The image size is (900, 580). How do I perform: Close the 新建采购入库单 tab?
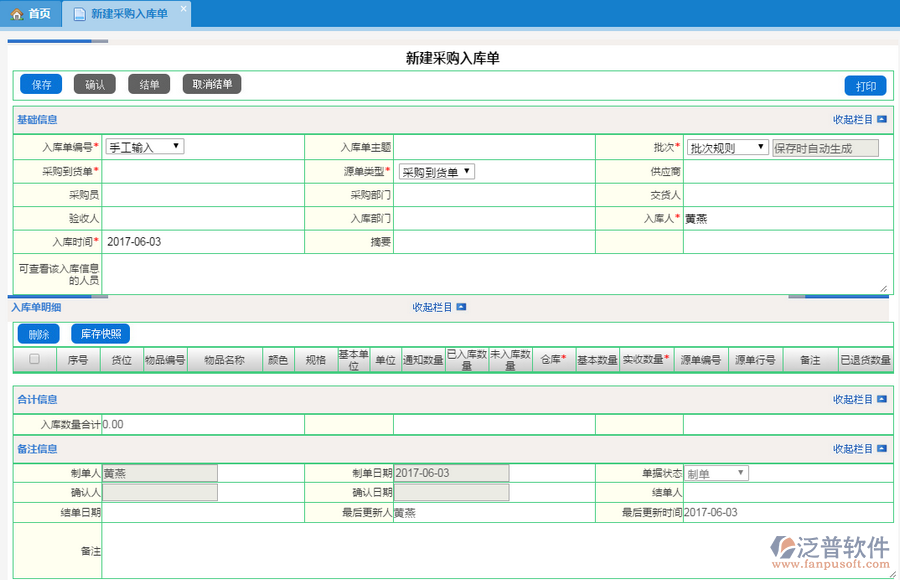pos(183,9)
